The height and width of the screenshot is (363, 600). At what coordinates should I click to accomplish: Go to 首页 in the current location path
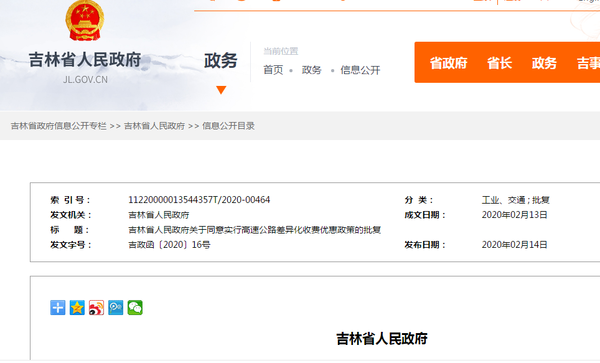(x=273, y=70)
